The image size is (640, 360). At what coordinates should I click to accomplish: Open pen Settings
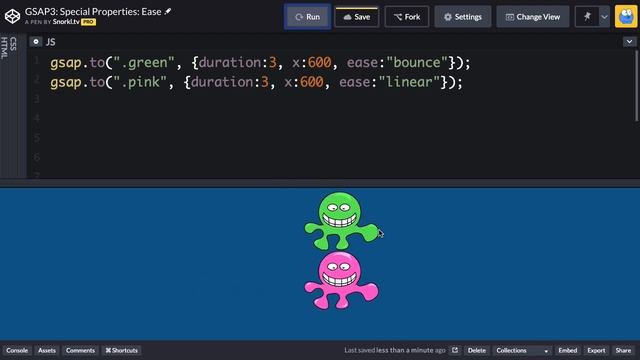click(x=463, y=17)
